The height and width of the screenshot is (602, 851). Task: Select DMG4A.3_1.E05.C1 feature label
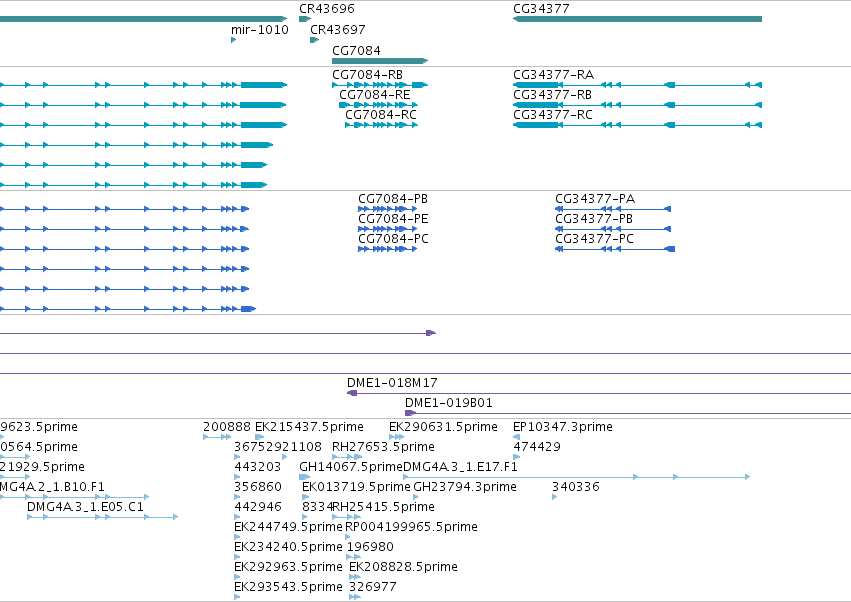pyautogui.click(x=85, y=507)
